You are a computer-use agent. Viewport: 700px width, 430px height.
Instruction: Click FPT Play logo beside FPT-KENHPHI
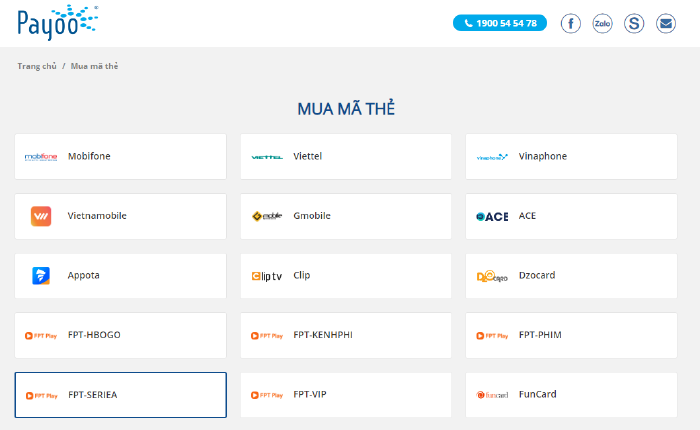pyautogui.click(x=267, y=336)
